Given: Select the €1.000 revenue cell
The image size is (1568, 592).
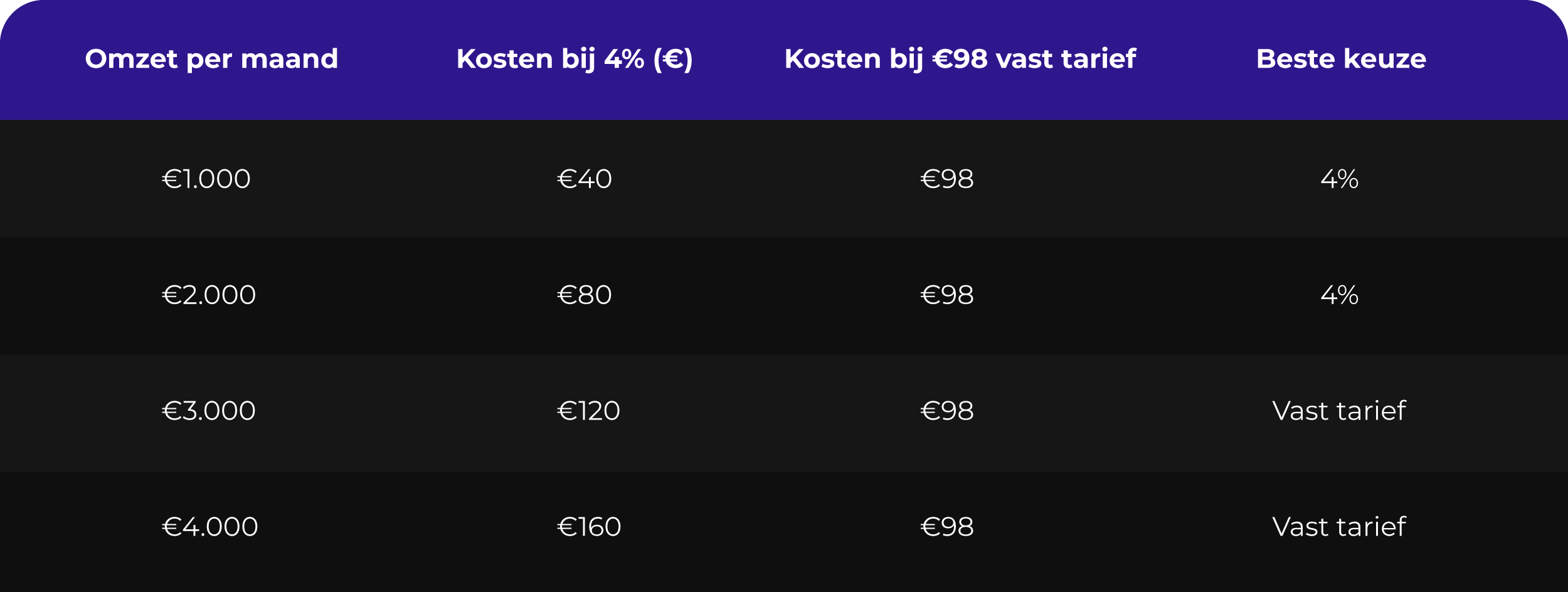Looking at the screenshot, I should click(x=206, y=179).
